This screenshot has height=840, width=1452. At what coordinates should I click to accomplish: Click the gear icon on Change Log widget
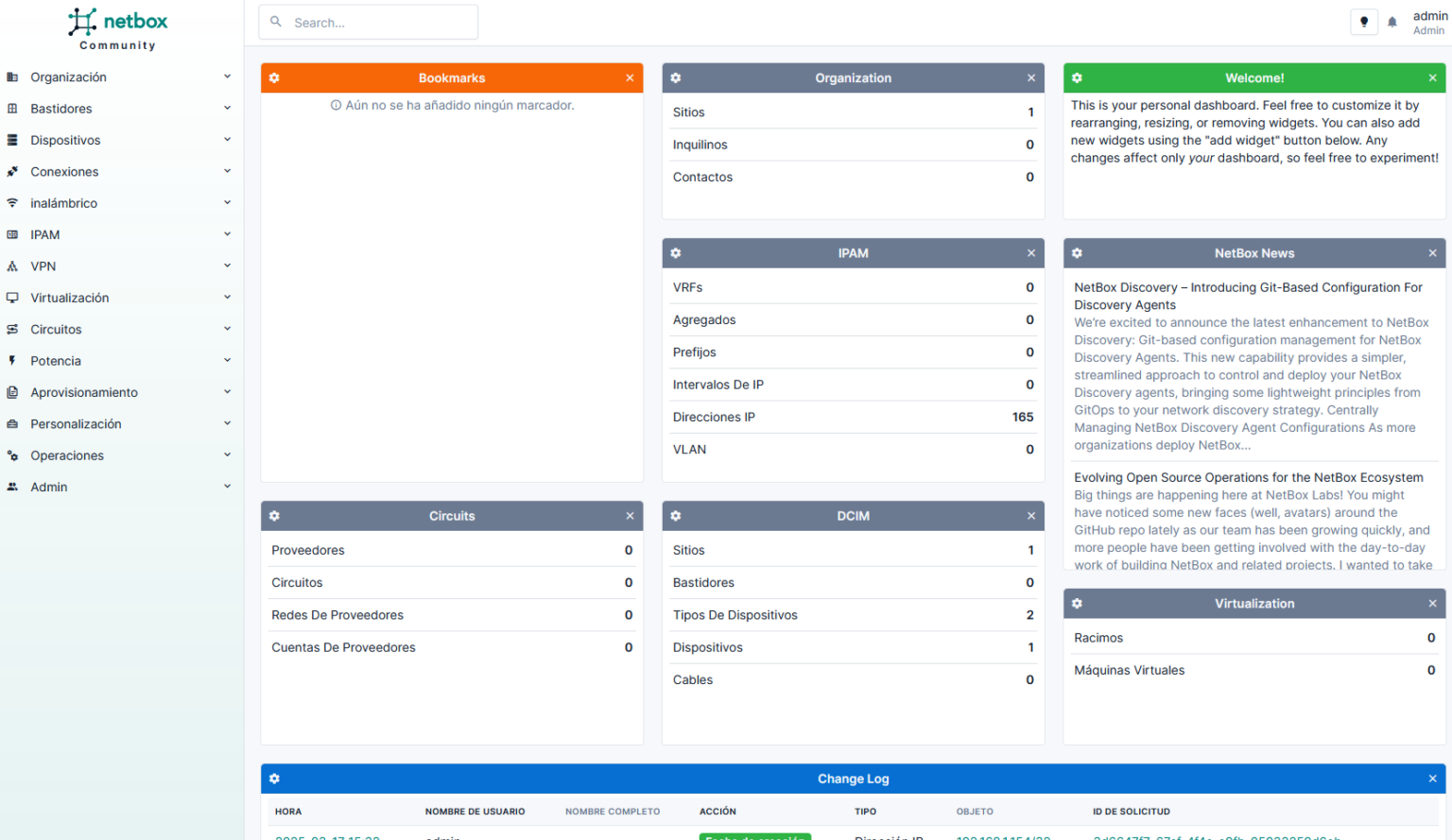coord(274,779)
